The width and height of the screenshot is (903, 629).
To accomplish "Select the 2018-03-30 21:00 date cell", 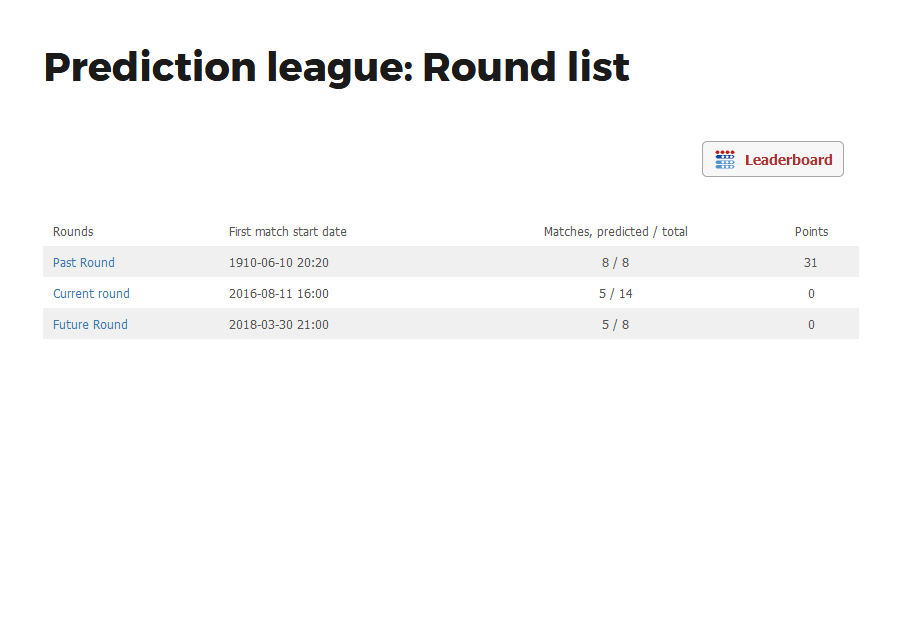I will 279,325.
